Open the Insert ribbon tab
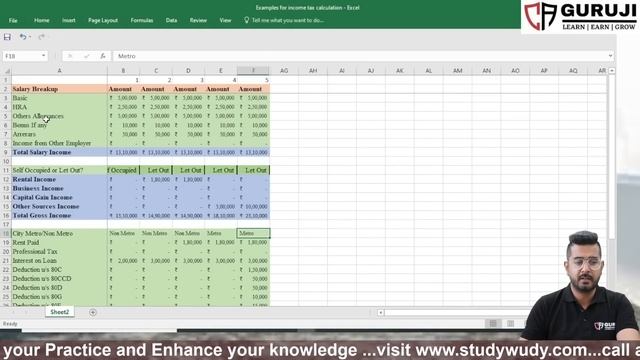The height and width of the screenshot is (360, 640). coord(69,20)
